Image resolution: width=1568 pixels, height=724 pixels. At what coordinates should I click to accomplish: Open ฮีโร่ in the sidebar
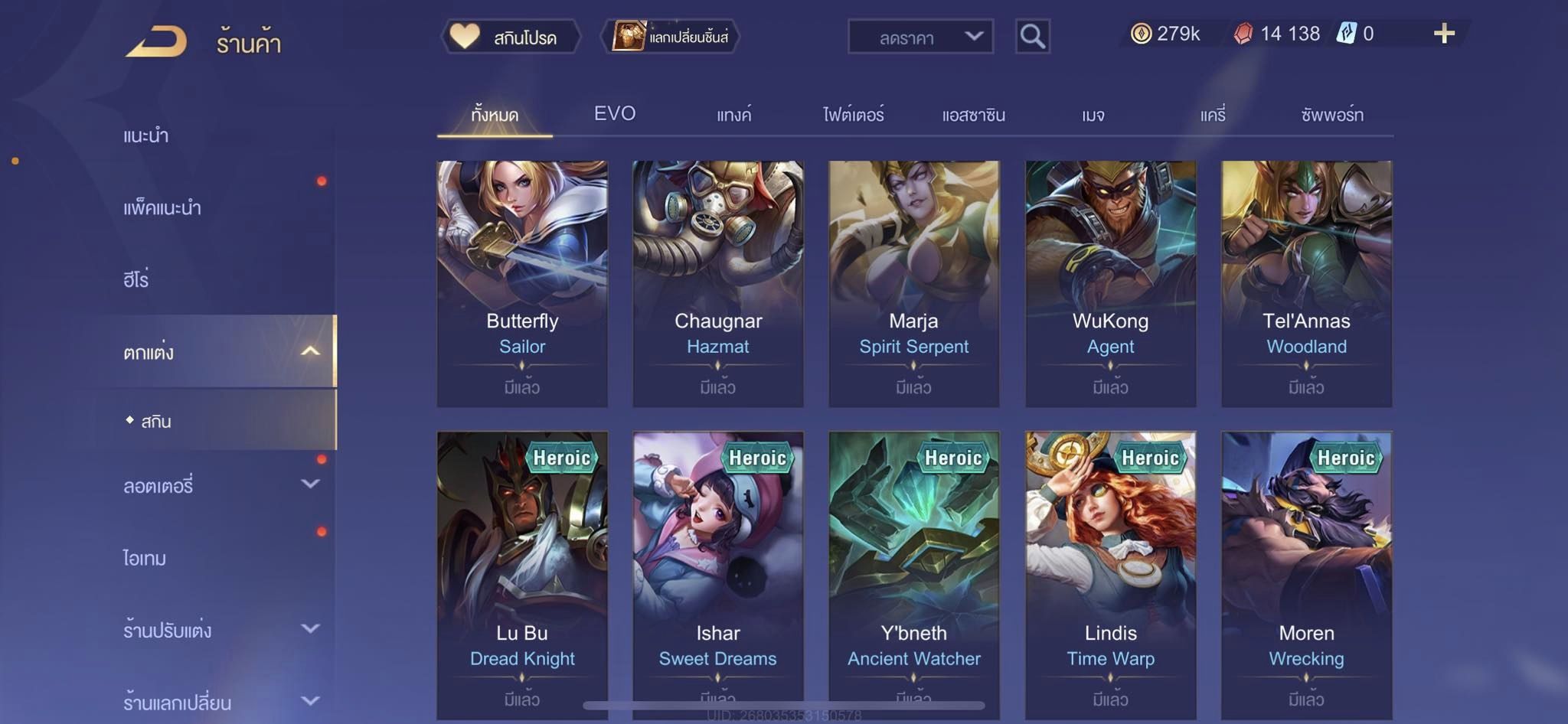(136, 279)
